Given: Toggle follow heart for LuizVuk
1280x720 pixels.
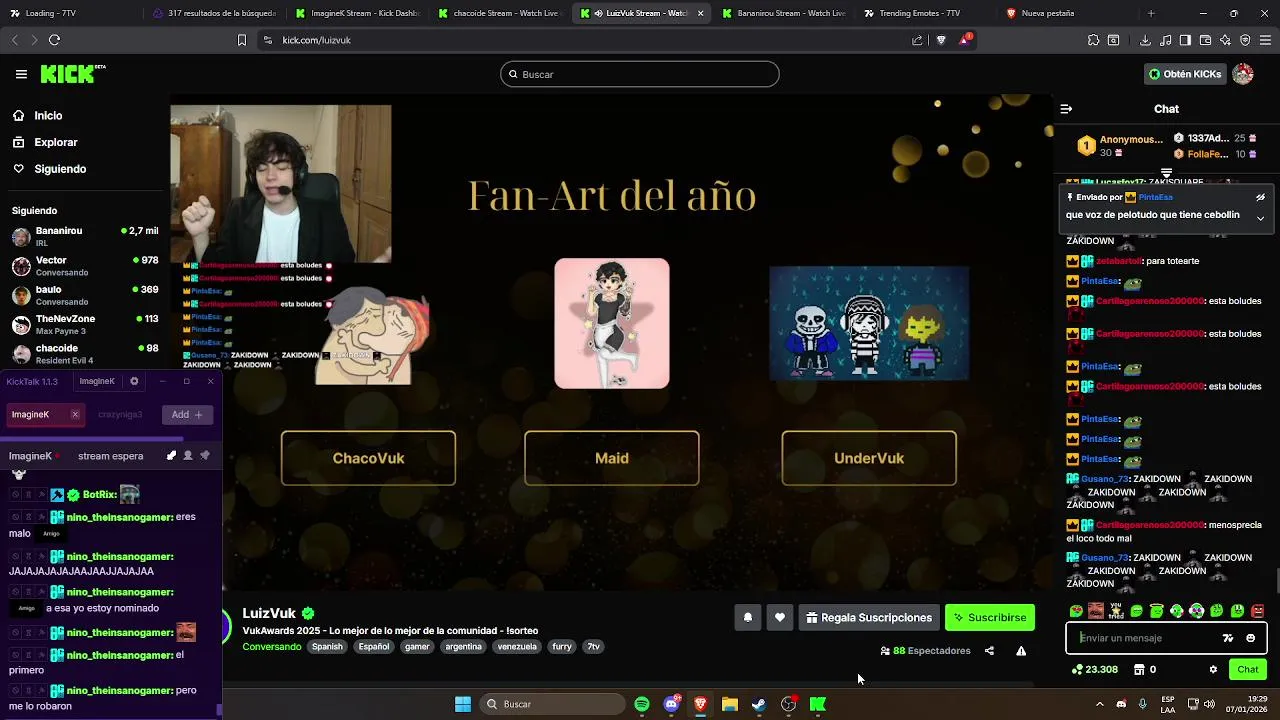Looking at the screenshot, I should [780, 618].
